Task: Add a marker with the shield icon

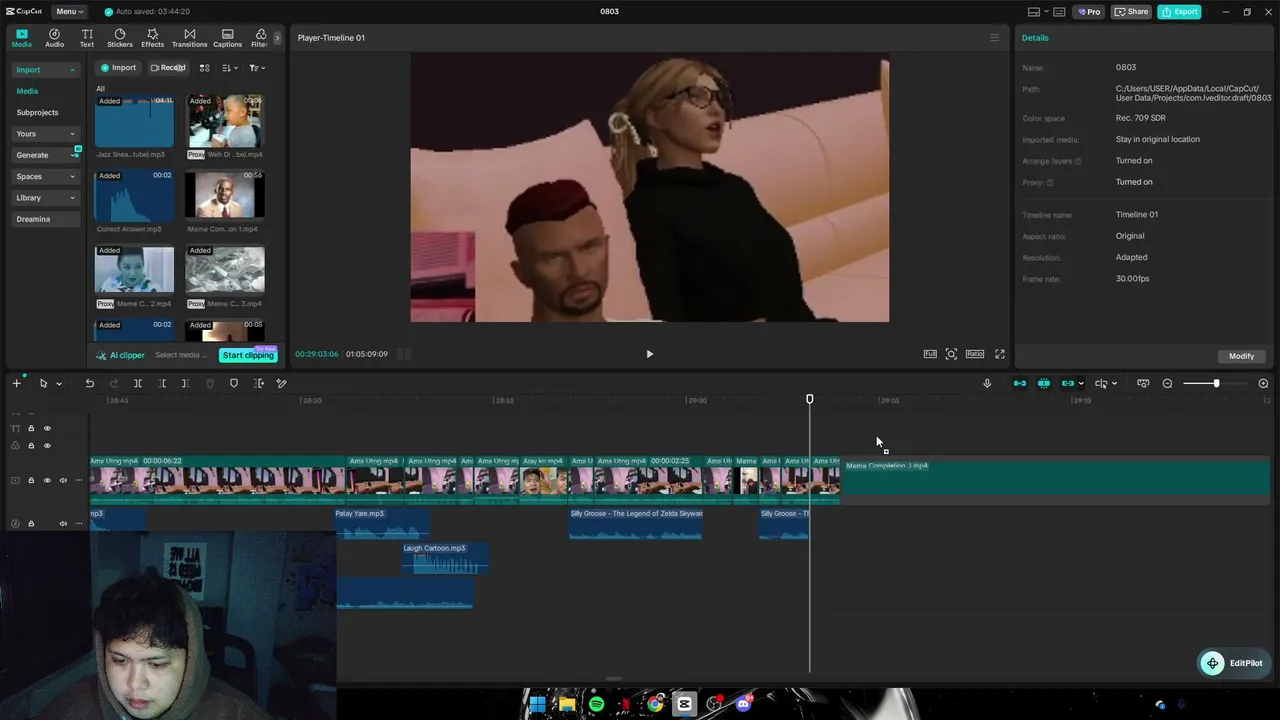Action: 234,383
